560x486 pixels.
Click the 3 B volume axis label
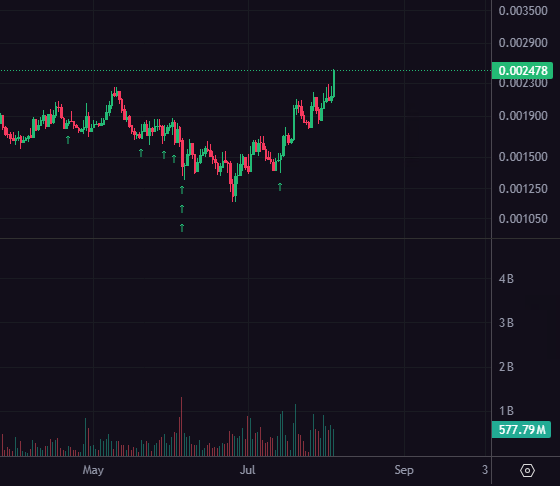tap(506, 323)
